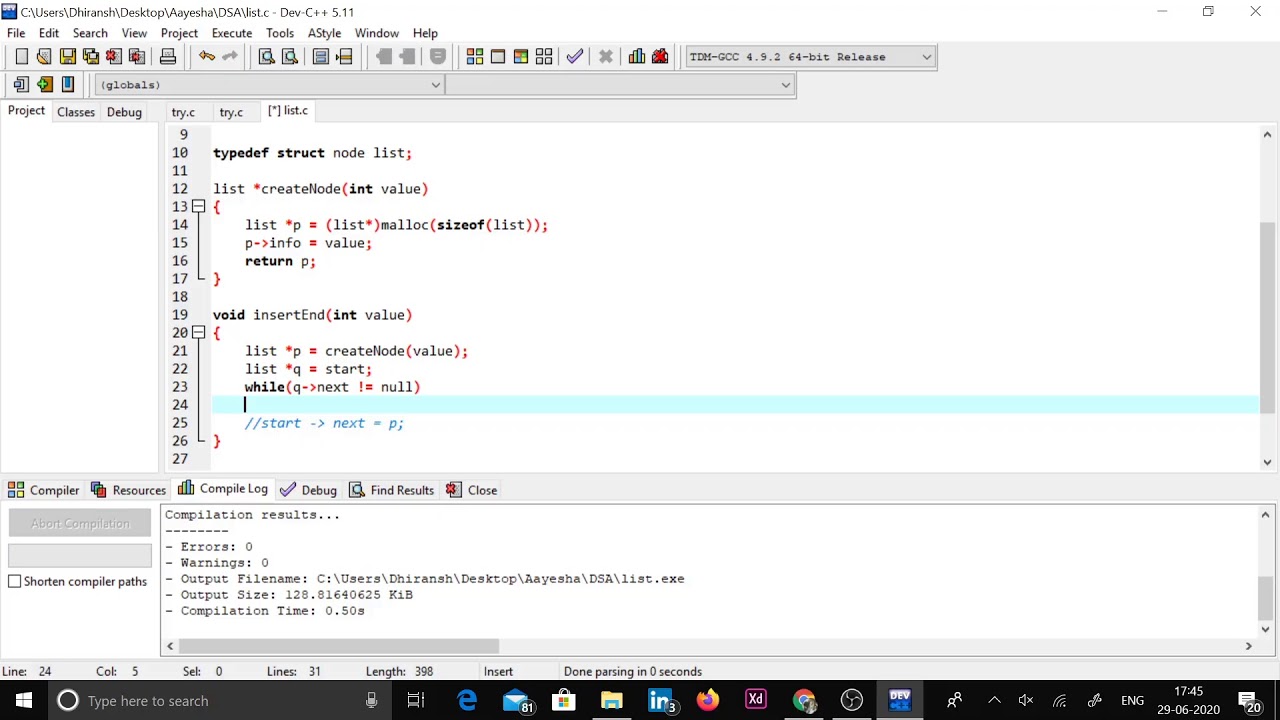Click the Close tab of bottom panel
The width and height of the screenshot is (1280, 720).
471,490
